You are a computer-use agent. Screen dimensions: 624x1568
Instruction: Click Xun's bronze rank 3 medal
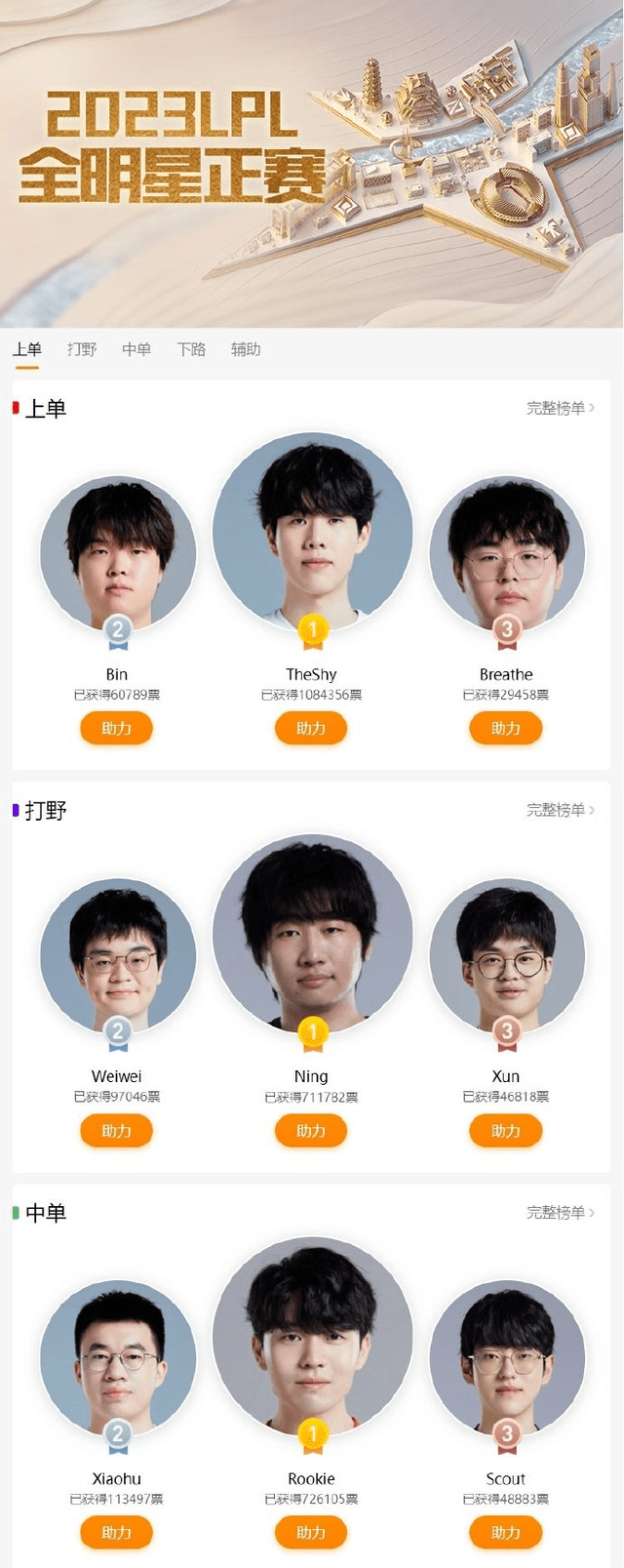[x=507, y=1033]
